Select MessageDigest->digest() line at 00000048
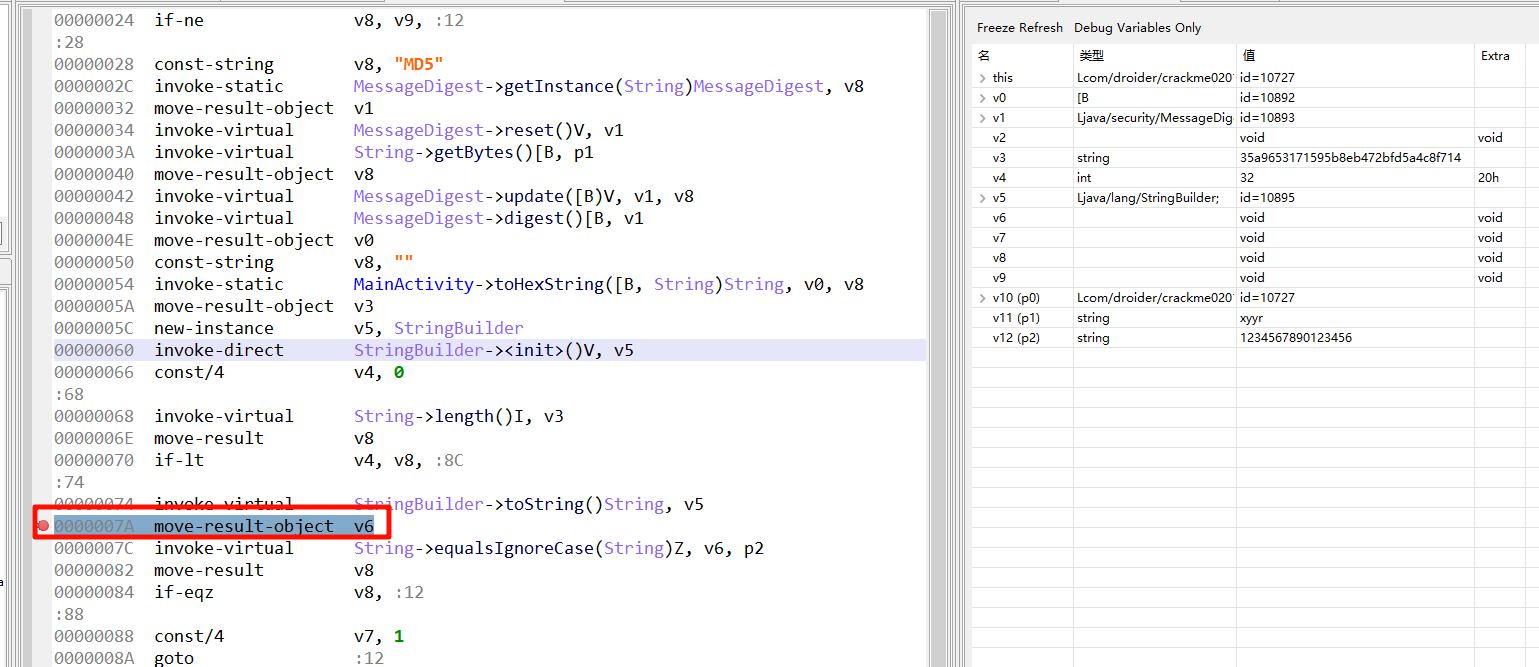Viewport: 1539px width, 667px height. coord(490,218)
